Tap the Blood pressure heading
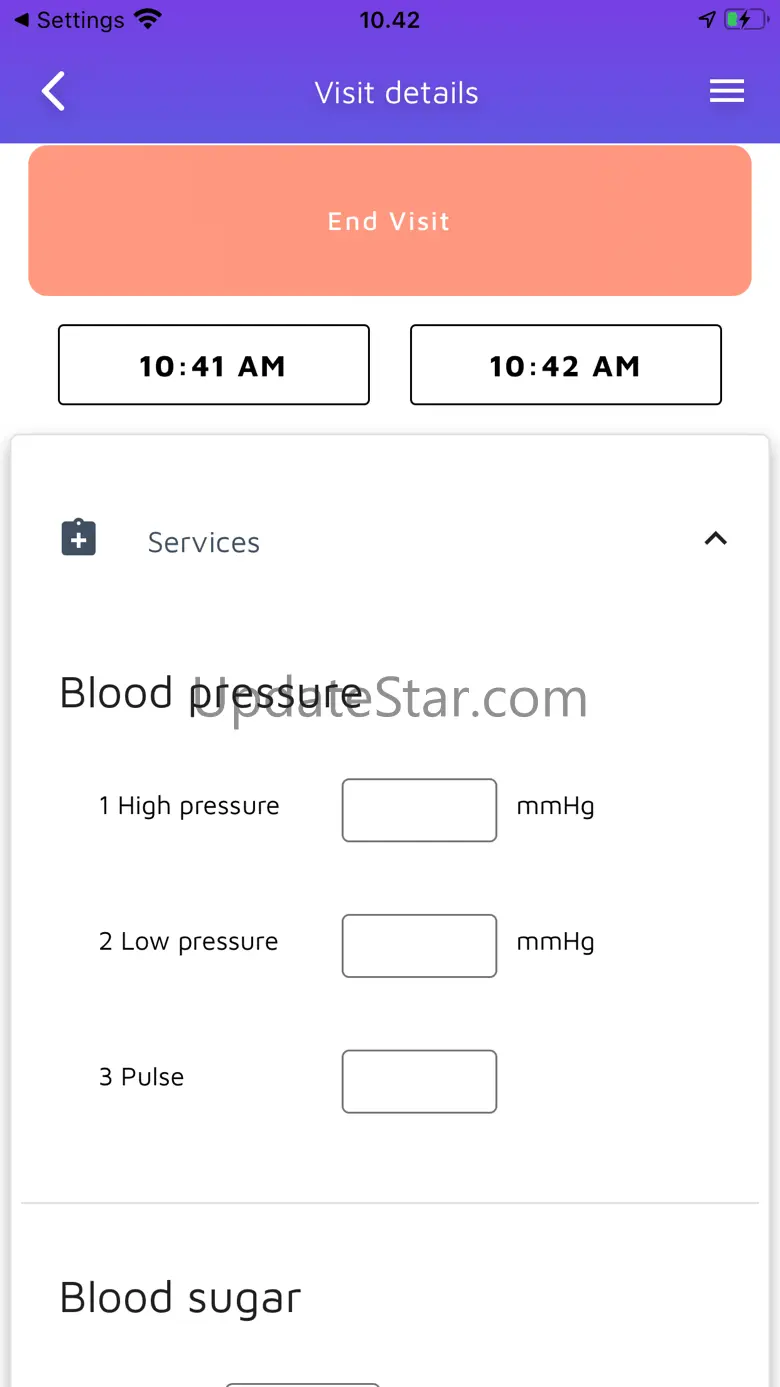Viewport: 780px width, 1387px height. 211,693
